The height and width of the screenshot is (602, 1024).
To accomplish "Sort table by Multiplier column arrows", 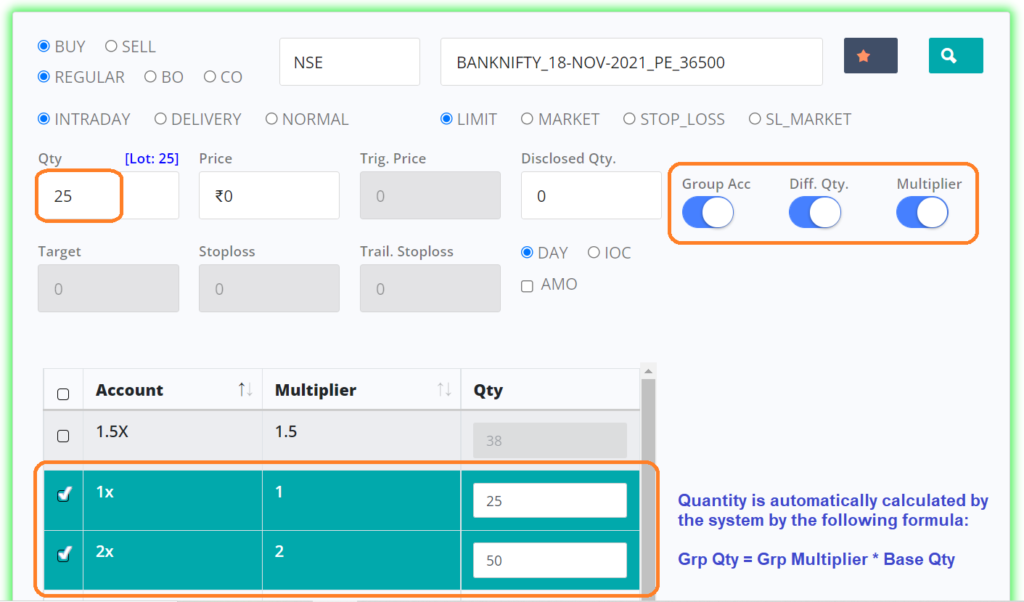I will (x=444, y=390).
